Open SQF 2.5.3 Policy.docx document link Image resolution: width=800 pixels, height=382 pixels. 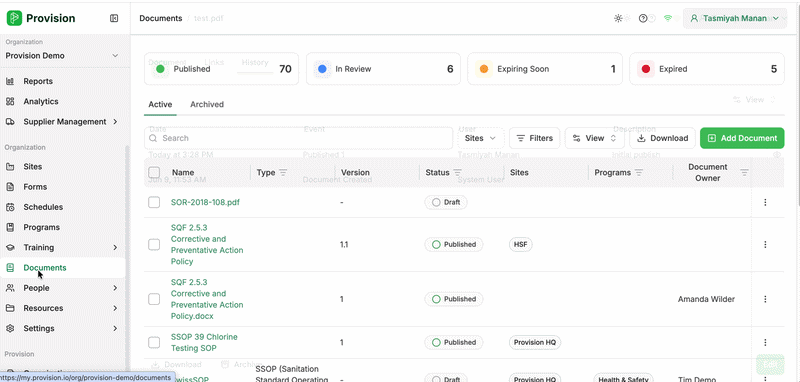pos(207,299)
